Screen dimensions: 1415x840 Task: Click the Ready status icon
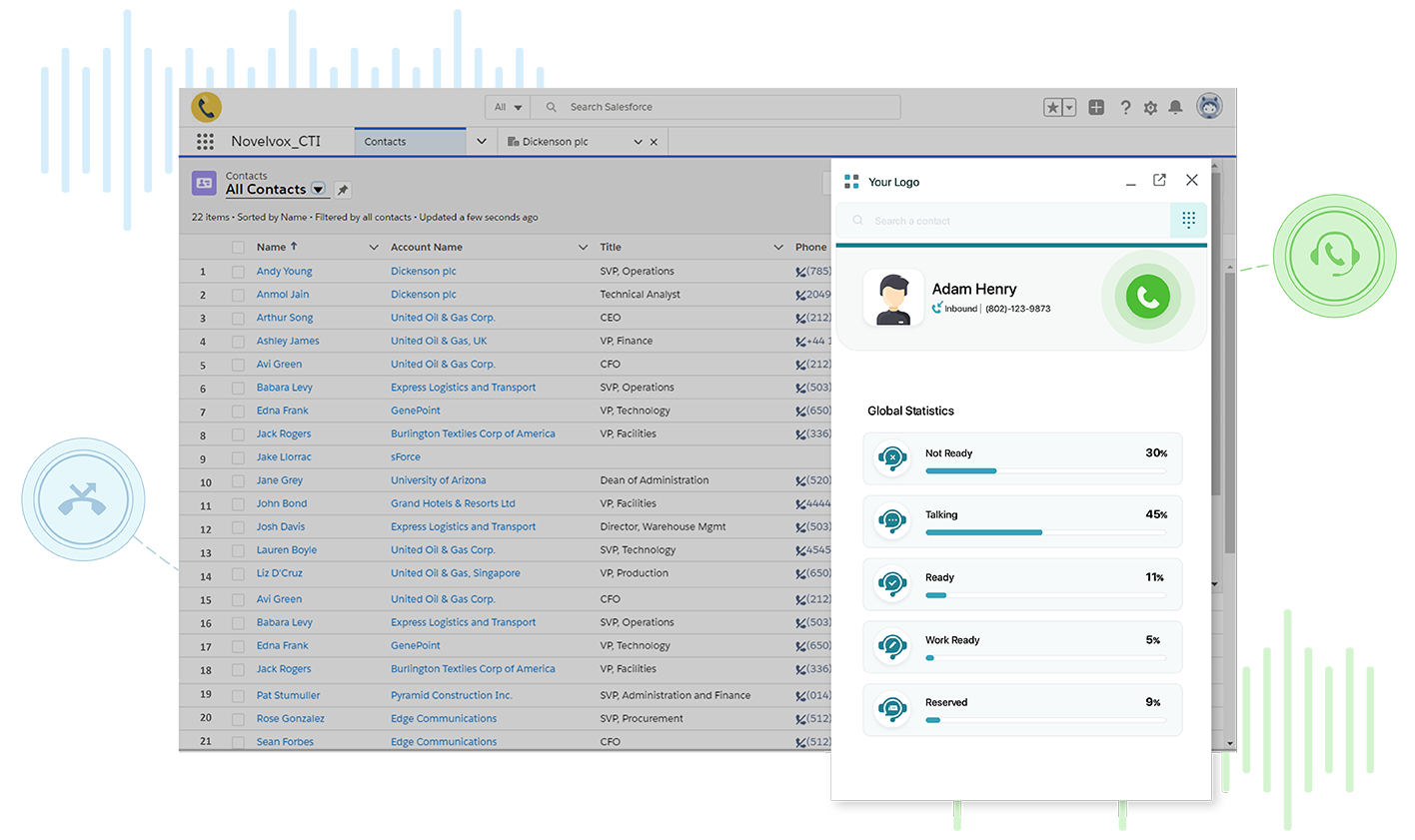tap(891, 583)
